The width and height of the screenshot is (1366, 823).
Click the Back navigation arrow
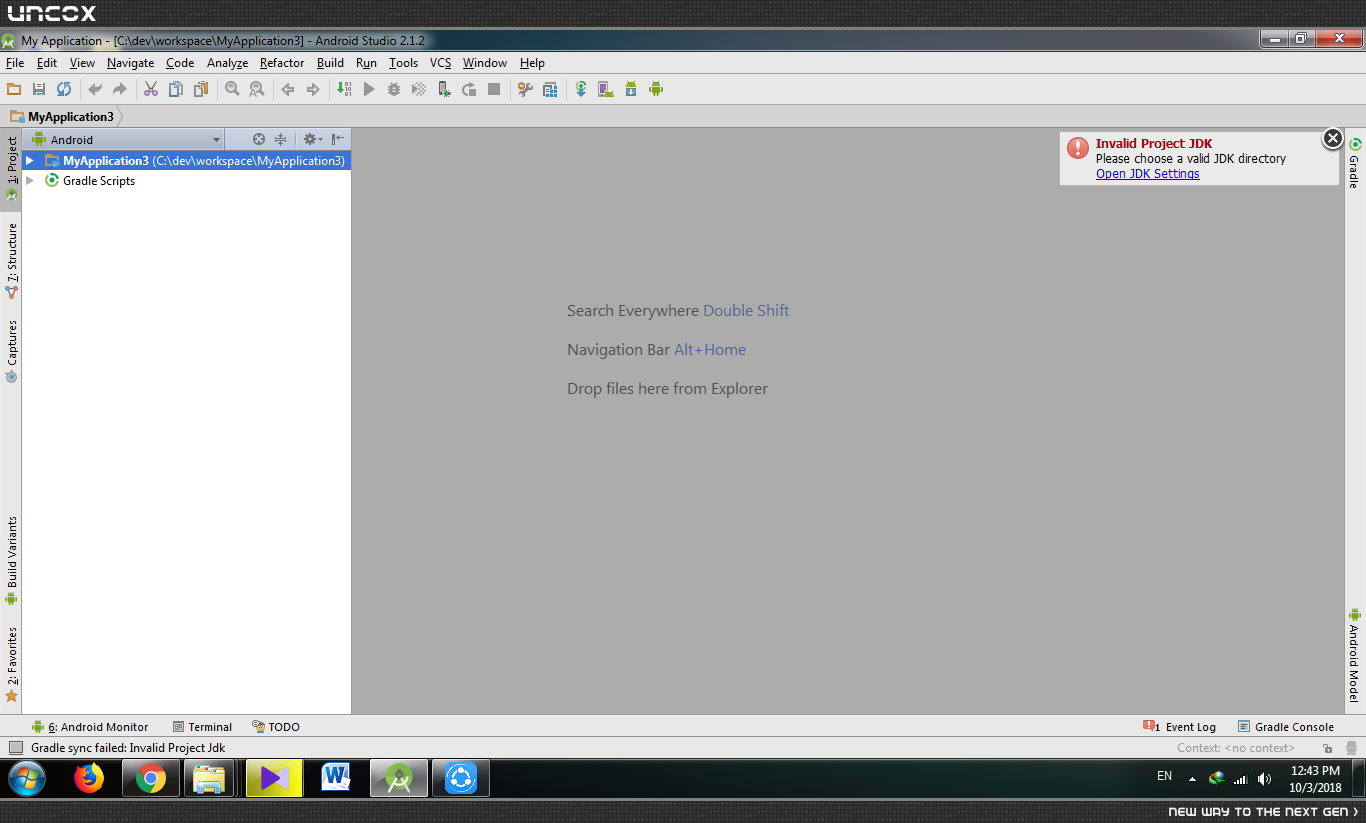click(288, 89)
